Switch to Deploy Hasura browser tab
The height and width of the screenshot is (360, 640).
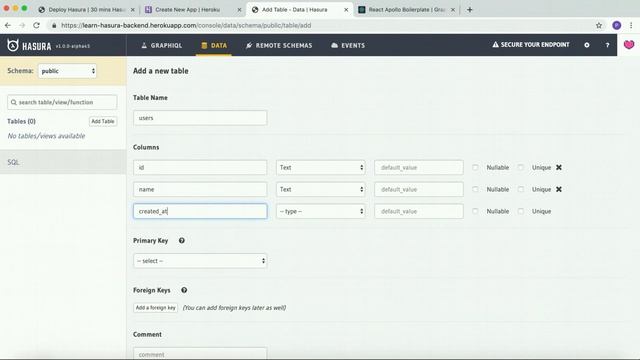[86, 9]
